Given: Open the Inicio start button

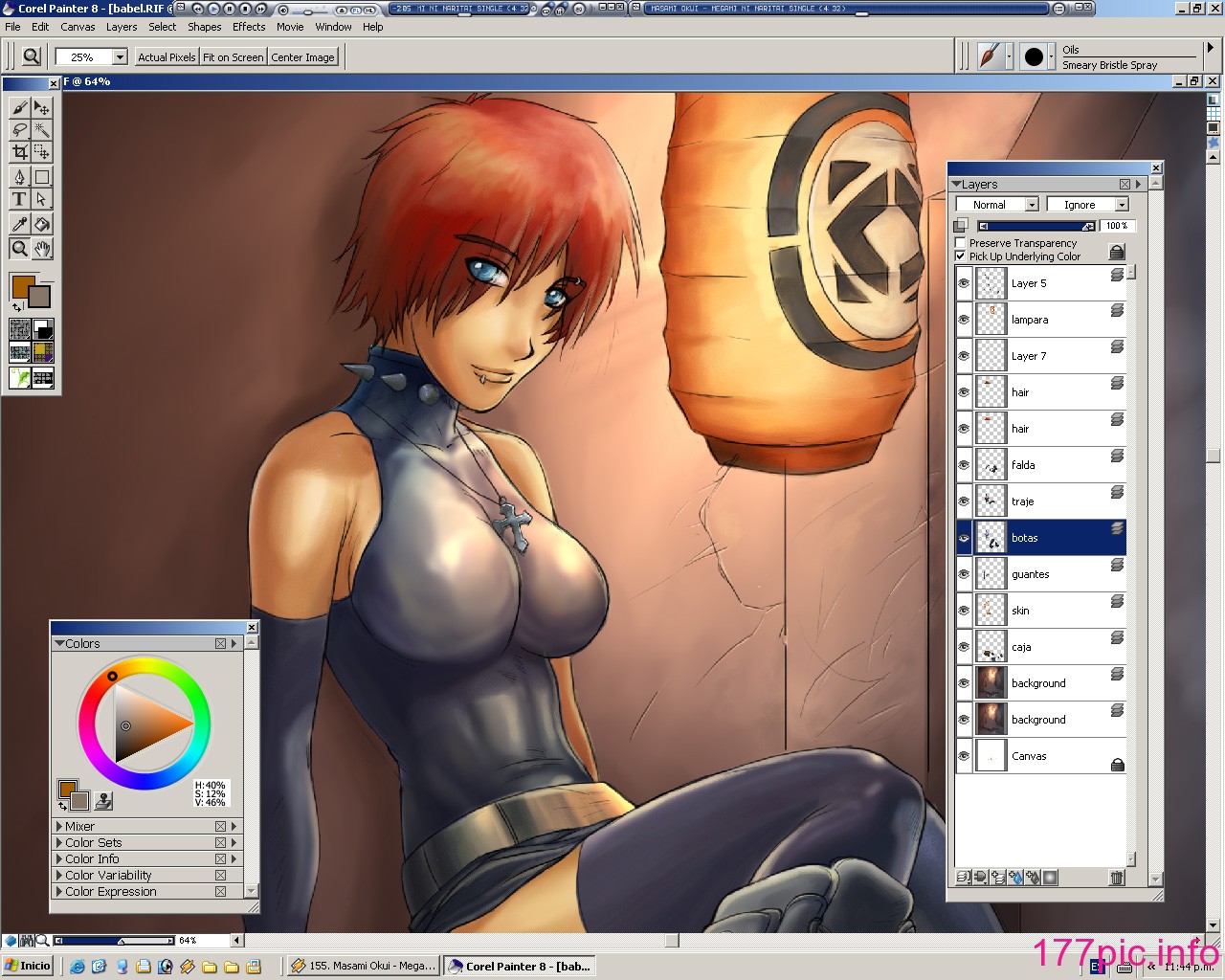Looking at the screenshot, I should (x=28, y=966).
